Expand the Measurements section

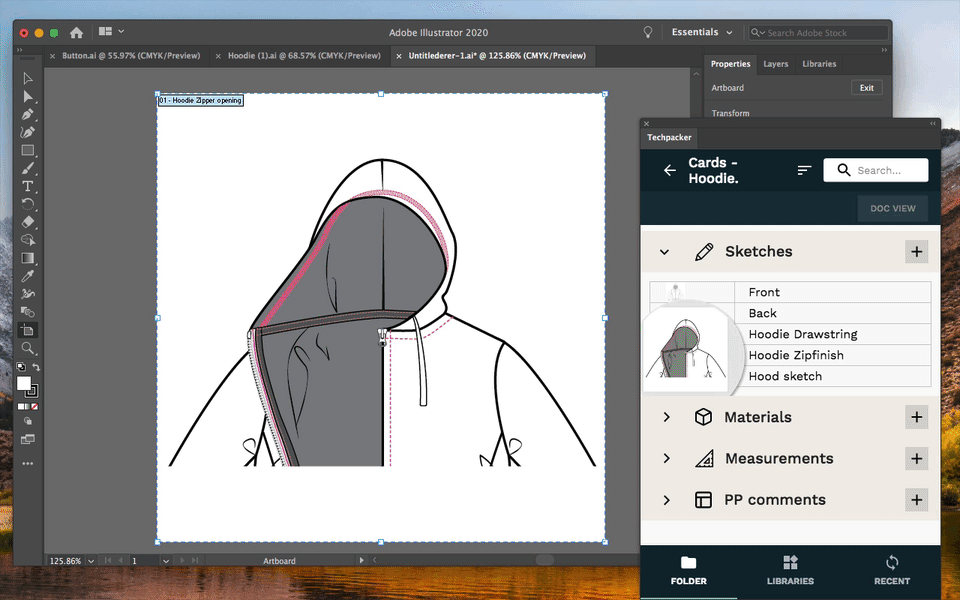666,459
